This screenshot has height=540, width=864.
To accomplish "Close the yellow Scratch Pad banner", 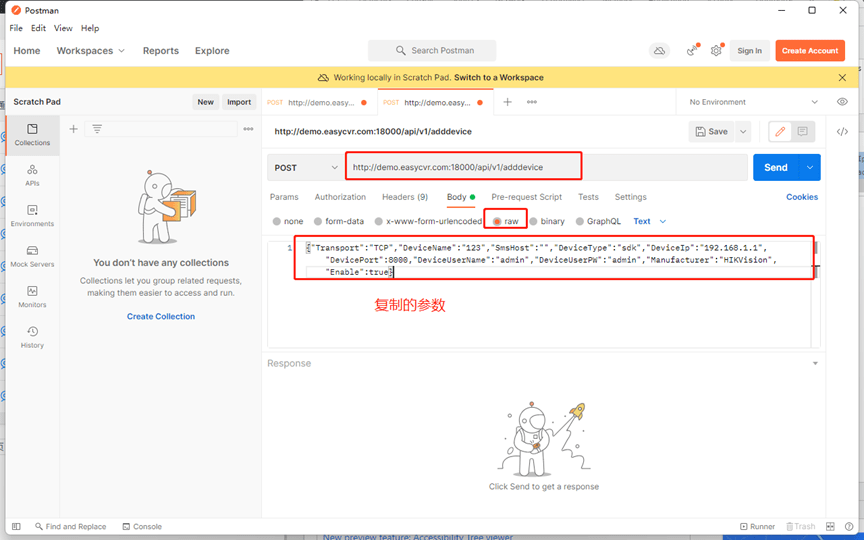I will 842,78.
